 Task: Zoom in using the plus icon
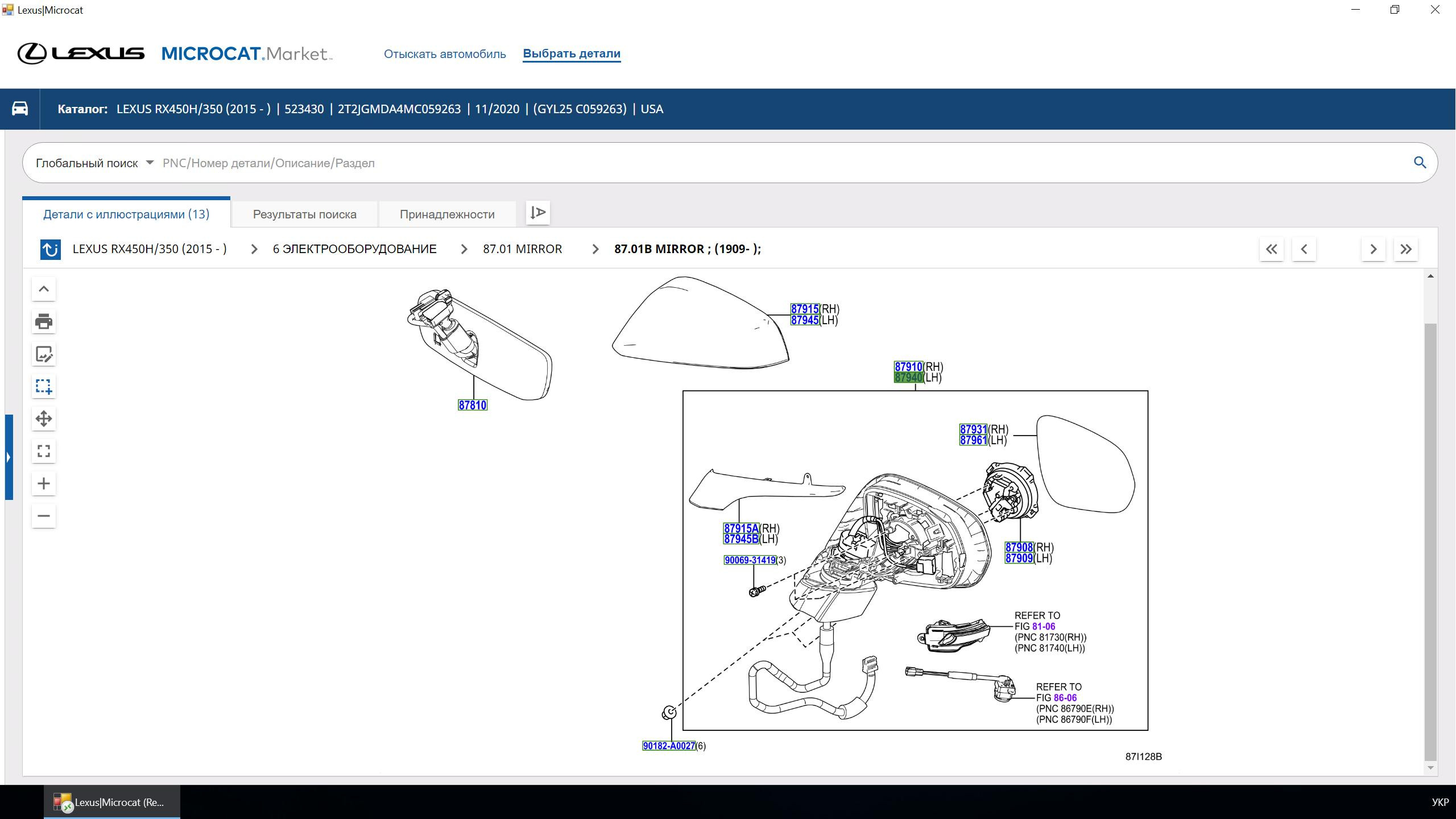(44, 483)
